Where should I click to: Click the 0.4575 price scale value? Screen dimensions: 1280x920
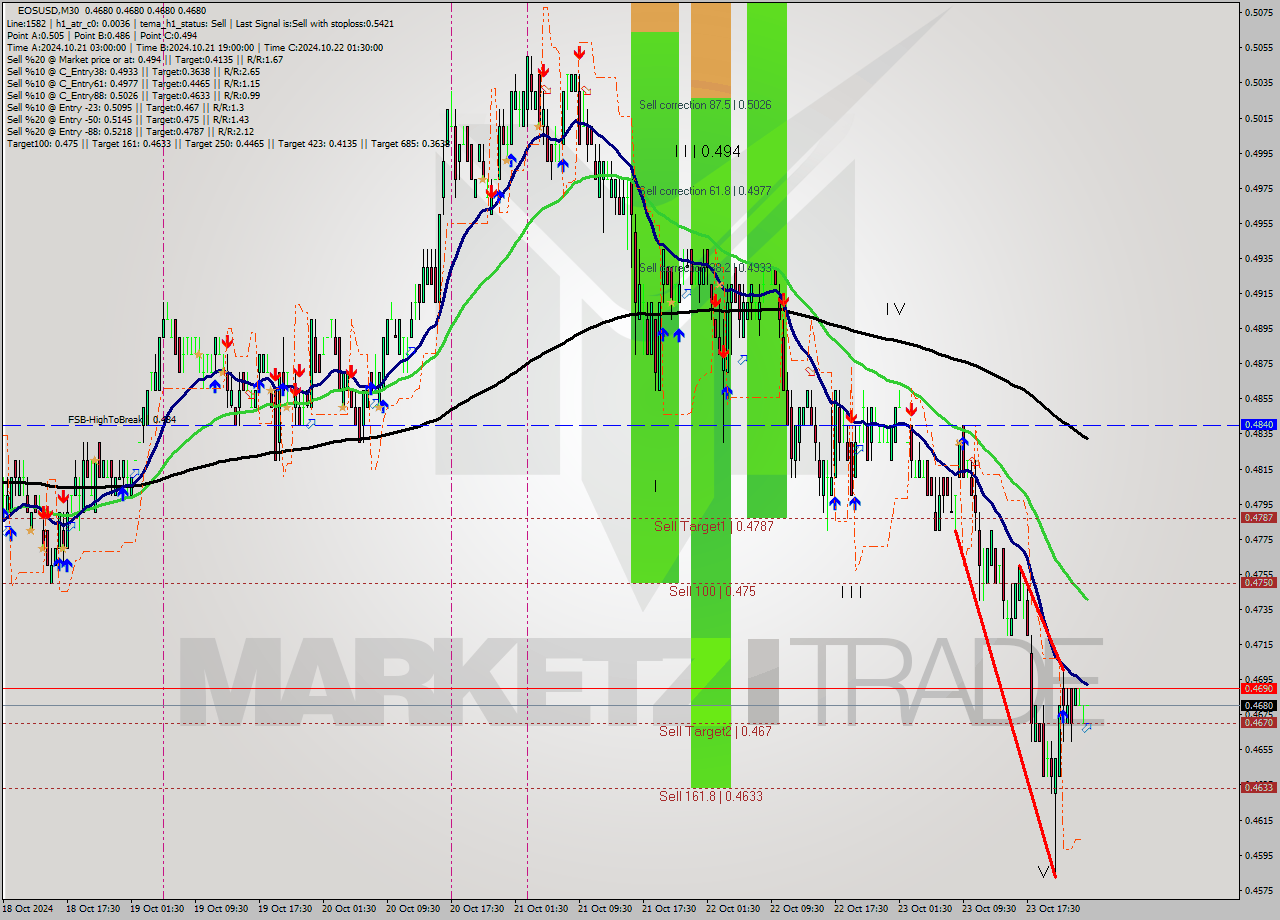(1258, 890)
